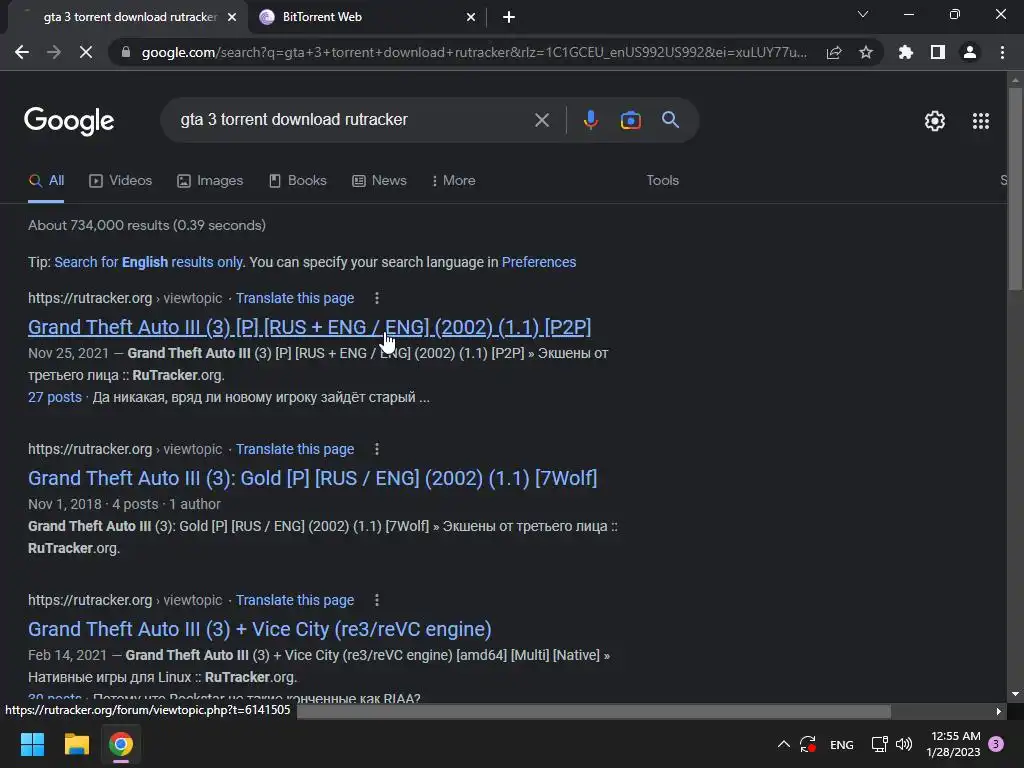1024x768 pixels.
Task: Close the gta 3 torrent tab
Action: tap(232, 17)
